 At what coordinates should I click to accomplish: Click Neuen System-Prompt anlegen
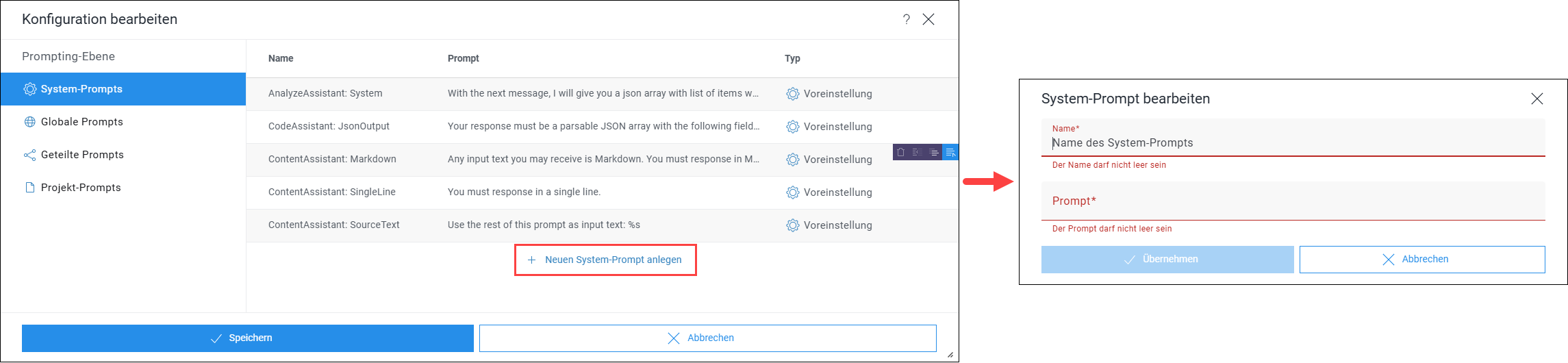click(605, 260)
